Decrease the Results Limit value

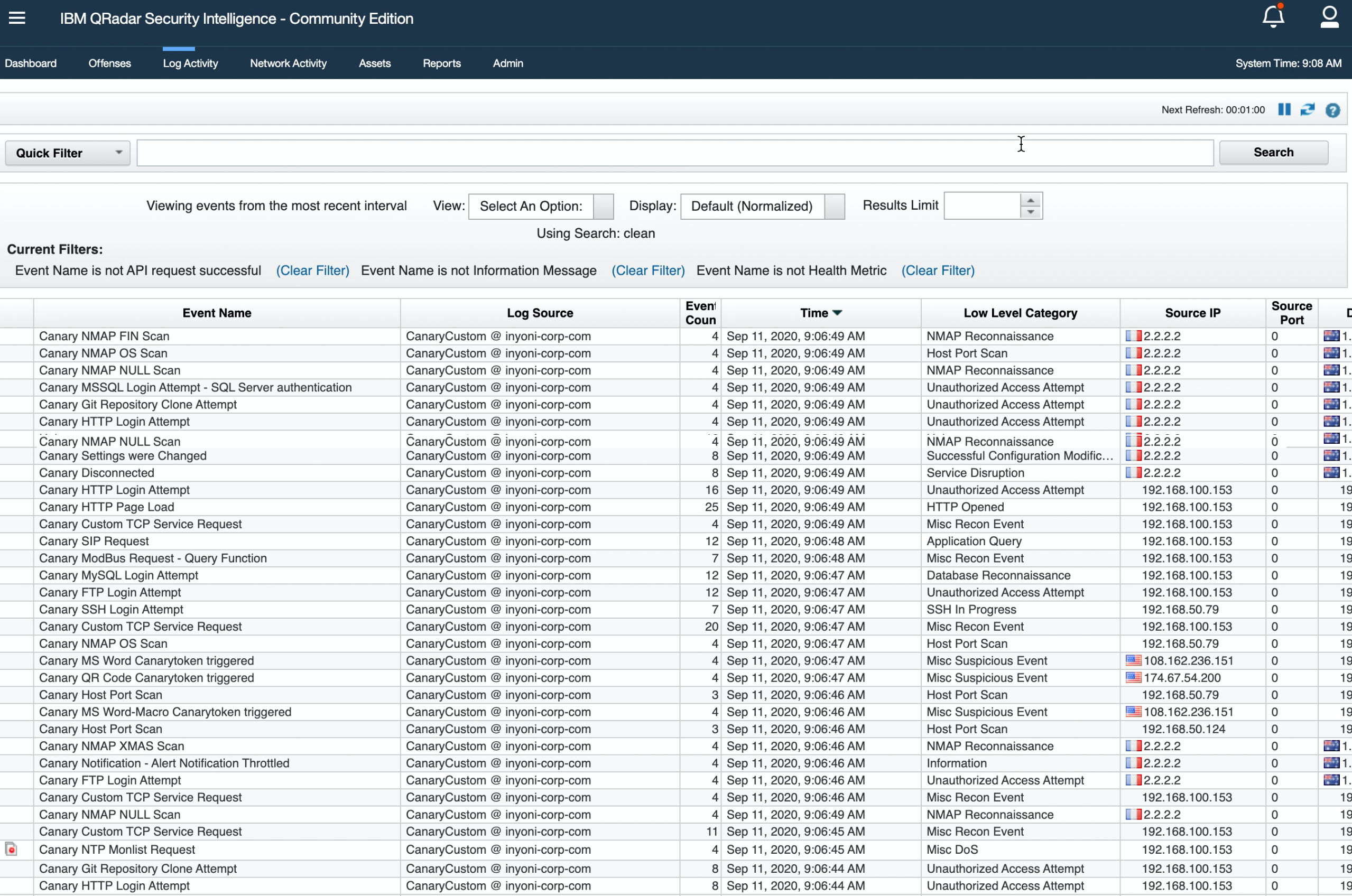coord(1030,212)
